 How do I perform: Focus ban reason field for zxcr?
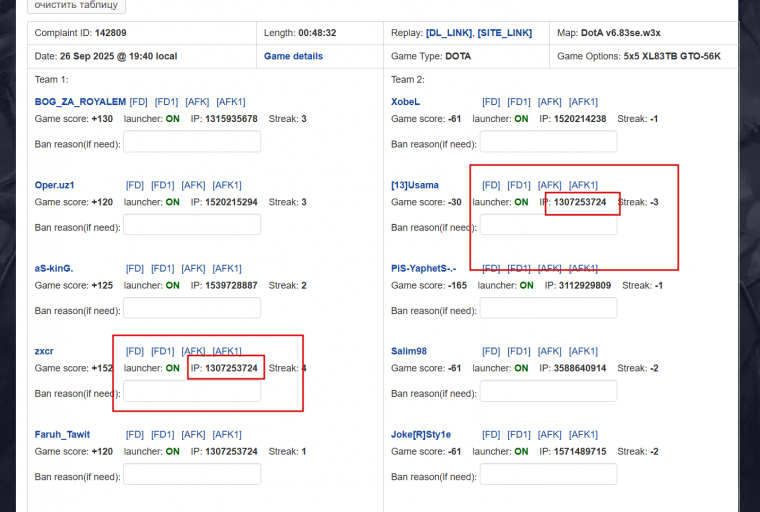192,391
